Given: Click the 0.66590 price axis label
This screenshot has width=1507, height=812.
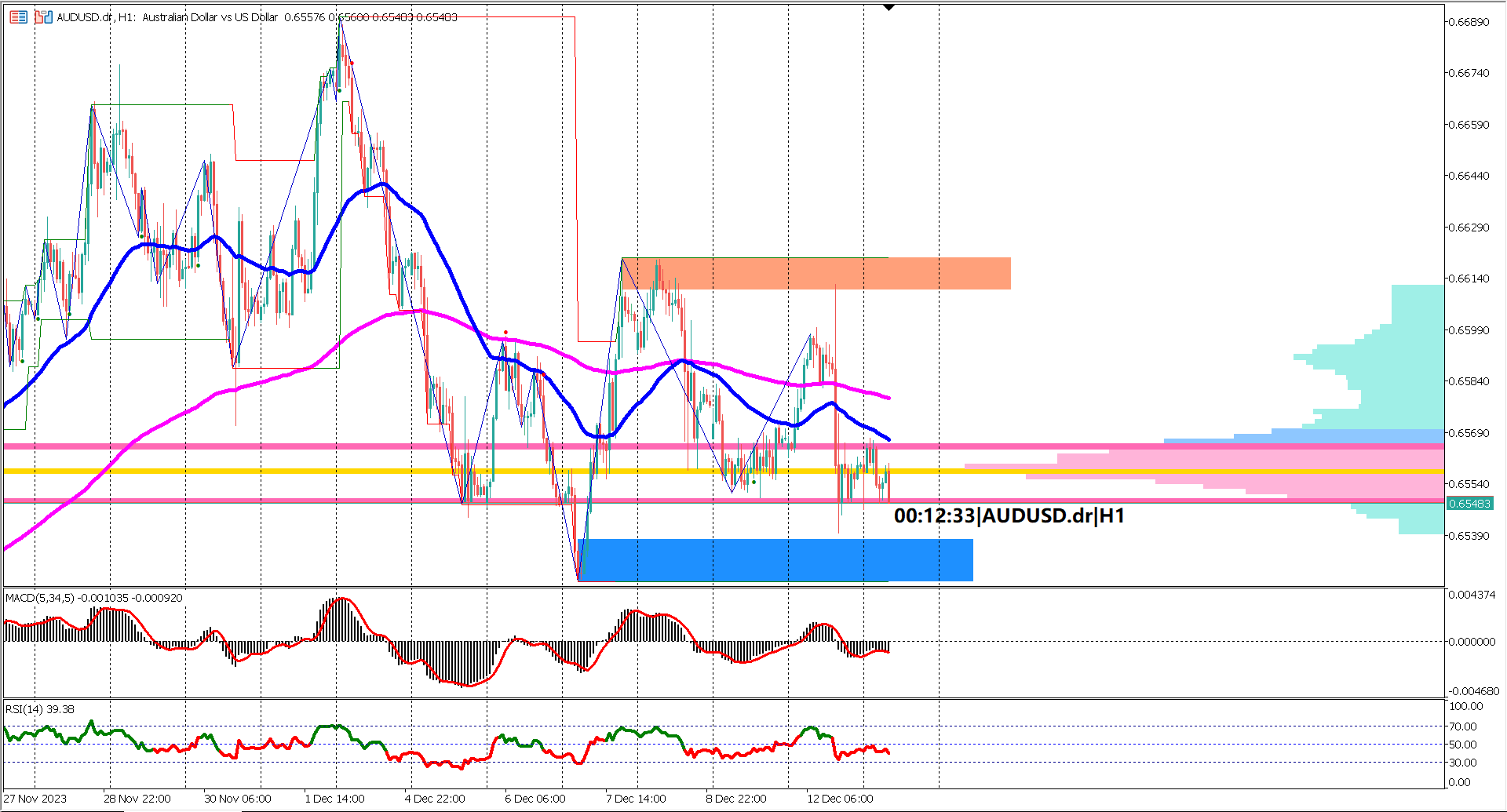Looking at the screenshot, I should (x=1469, y=125).
